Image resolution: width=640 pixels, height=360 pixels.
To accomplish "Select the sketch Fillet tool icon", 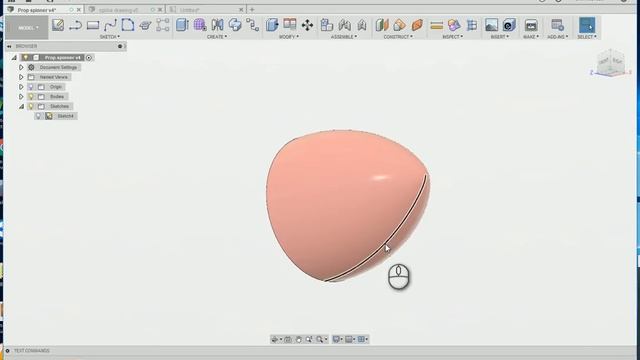I will coord(128,25).
